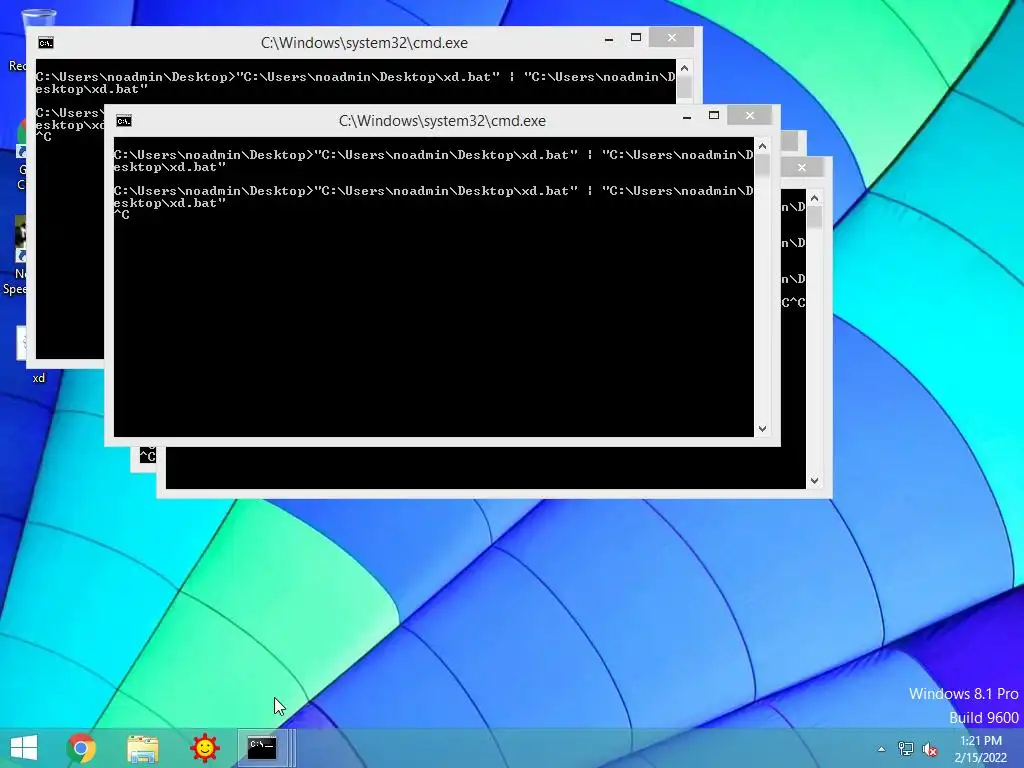
Task: Open File Explorer from taskbar
Action: point(143,748)
